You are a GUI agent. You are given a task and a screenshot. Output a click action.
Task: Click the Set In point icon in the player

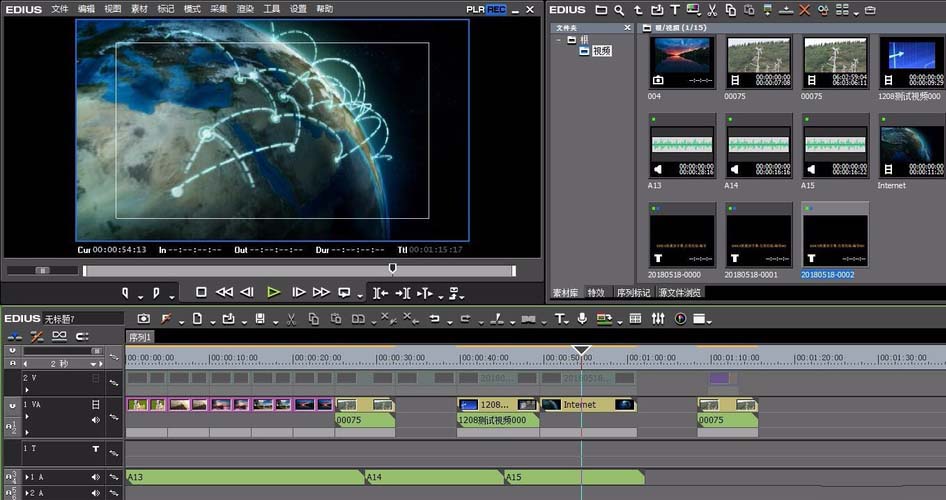[126, 293]
